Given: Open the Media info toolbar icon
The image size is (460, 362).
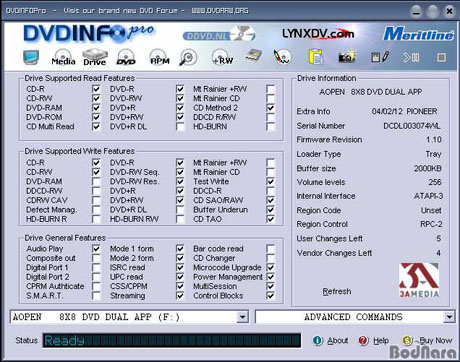Looking at the screenshot, I should pos(63,57).
